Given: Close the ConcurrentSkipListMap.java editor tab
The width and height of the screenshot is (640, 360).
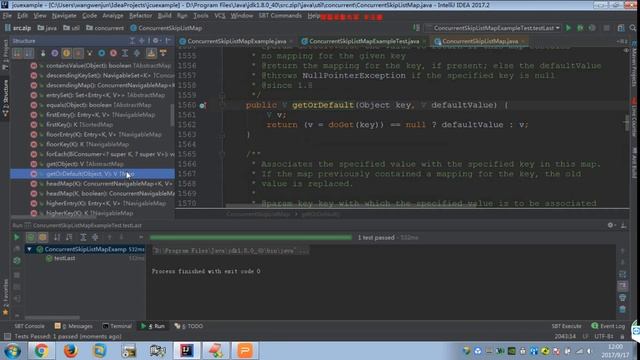Looking at the screenshot, I should pyautogui.click(x=523, y=41).
